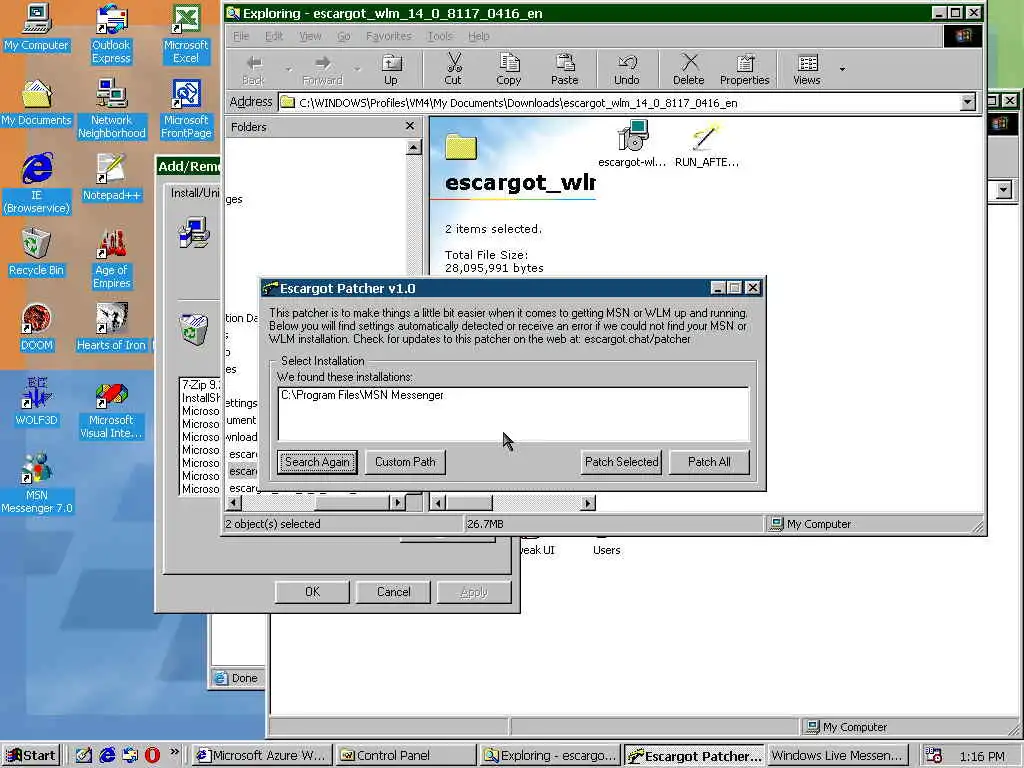Launch MSN Messenger 7.0 shortcut
Image resolution: width=1024 pixels, height=768 pixels.
click(x=37, y=483)
